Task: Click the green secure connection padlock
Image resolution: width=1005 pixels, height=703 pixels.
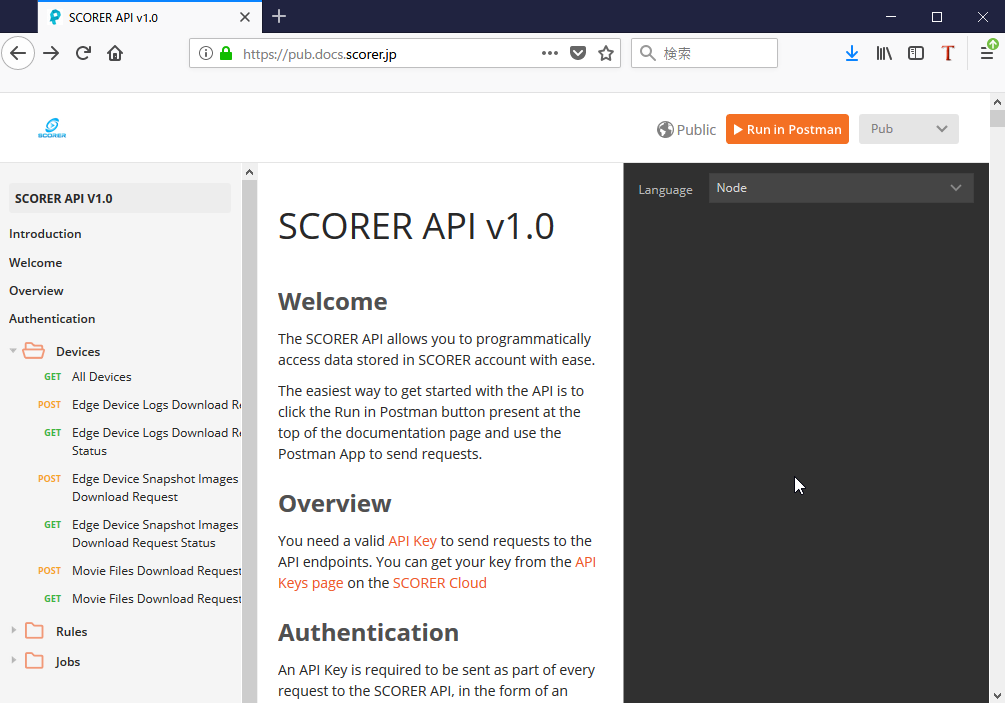Action: 226,53
